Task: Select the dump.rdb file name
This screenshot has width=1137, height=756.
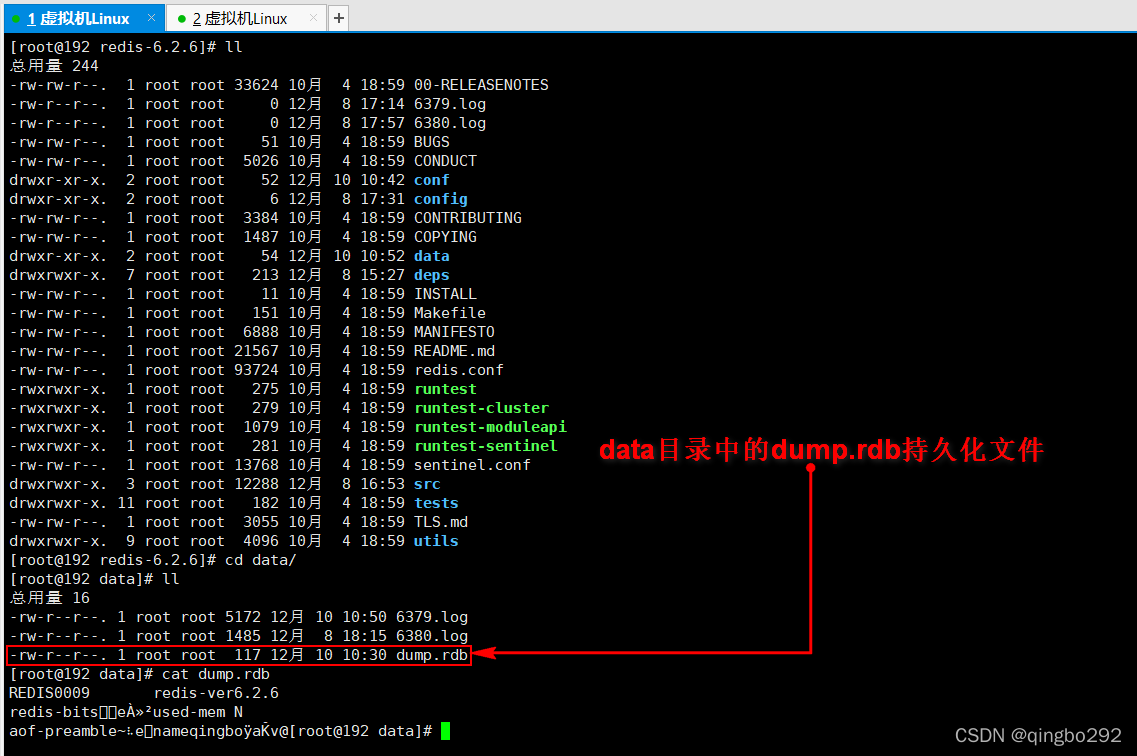Action: 431,655
